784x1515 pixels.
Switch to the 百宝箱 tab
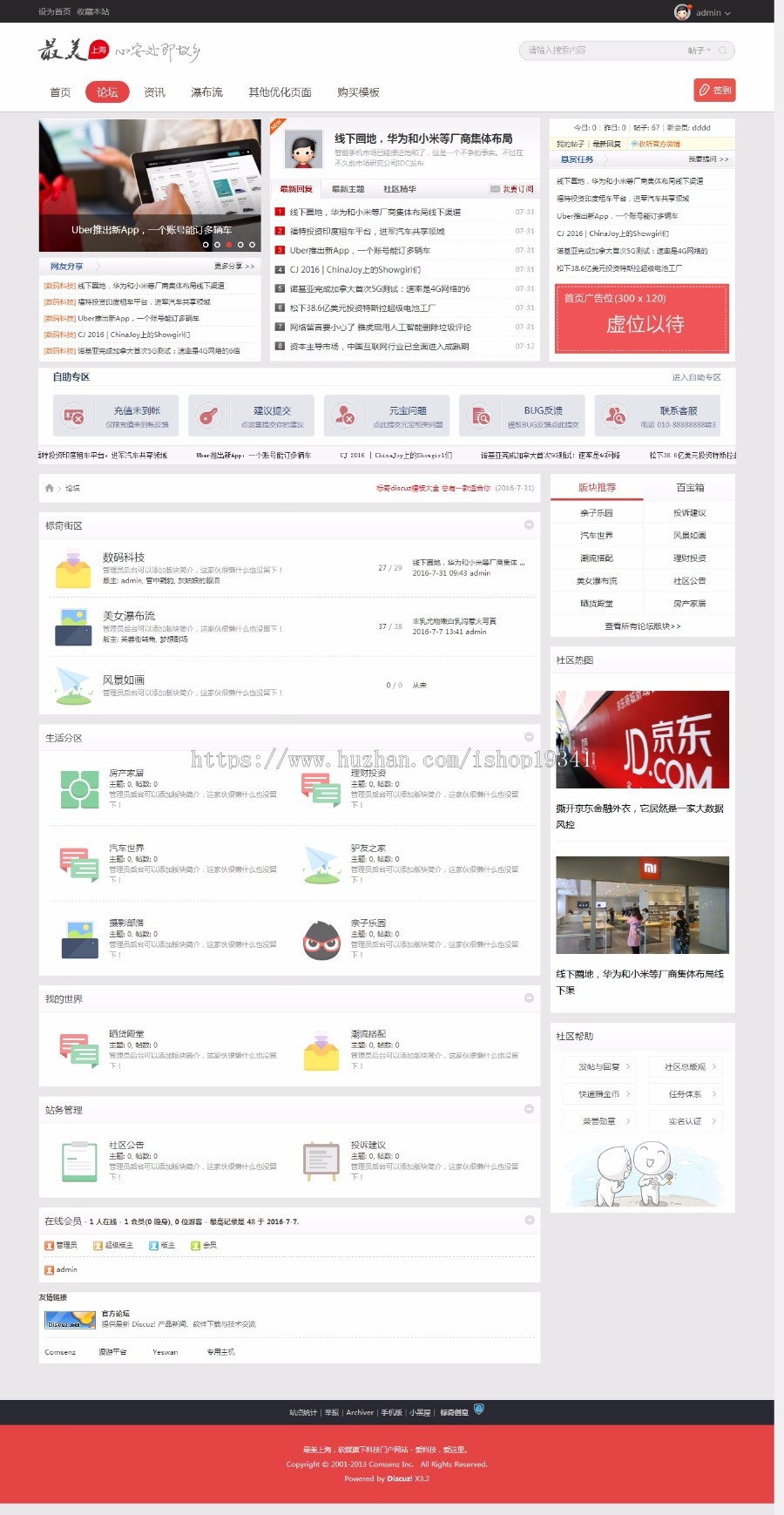tap(690, 488)
